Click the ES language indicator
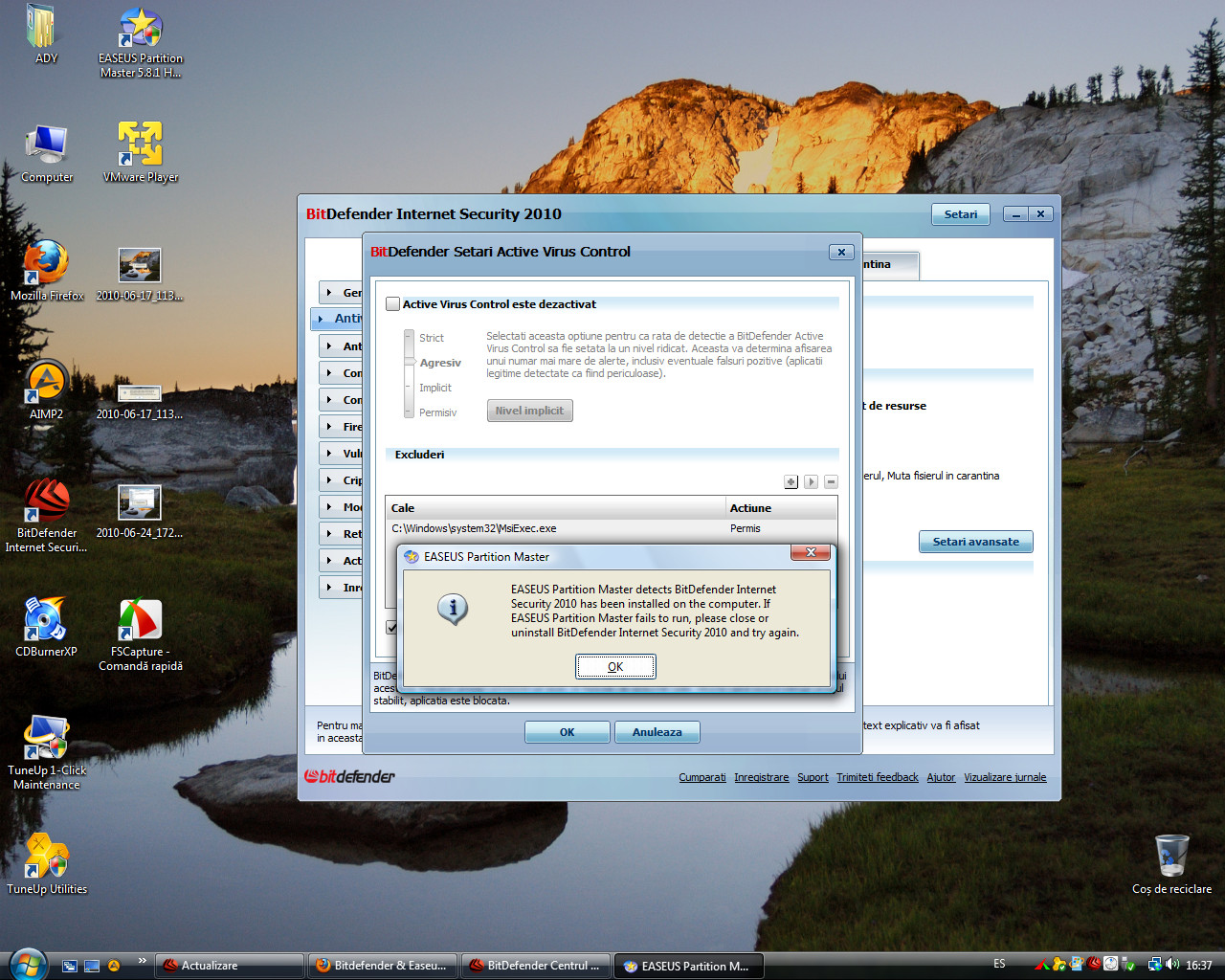The image size is (1225, 980). click(999, 965)
